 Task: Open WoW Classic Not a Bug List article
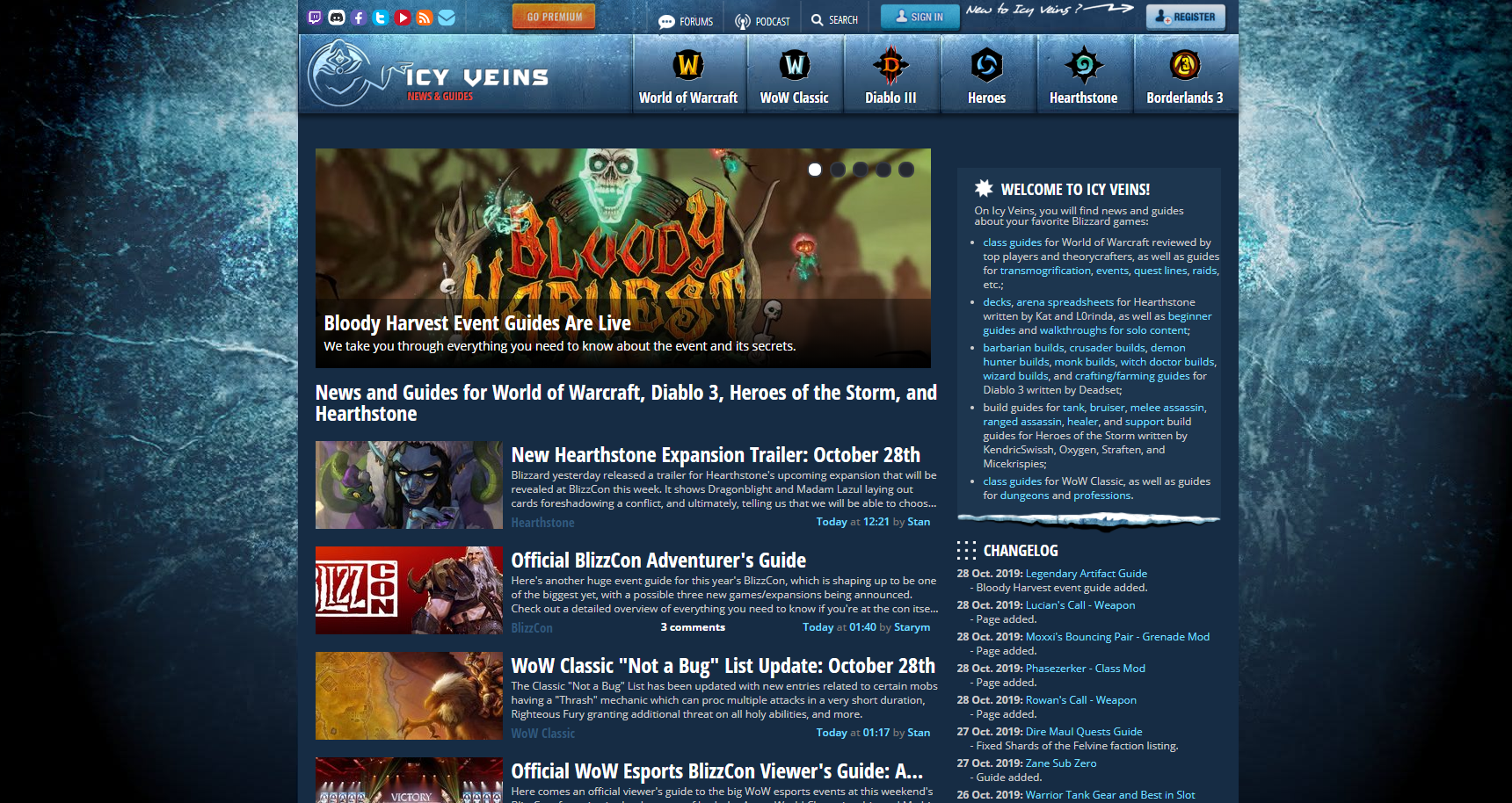723,666
